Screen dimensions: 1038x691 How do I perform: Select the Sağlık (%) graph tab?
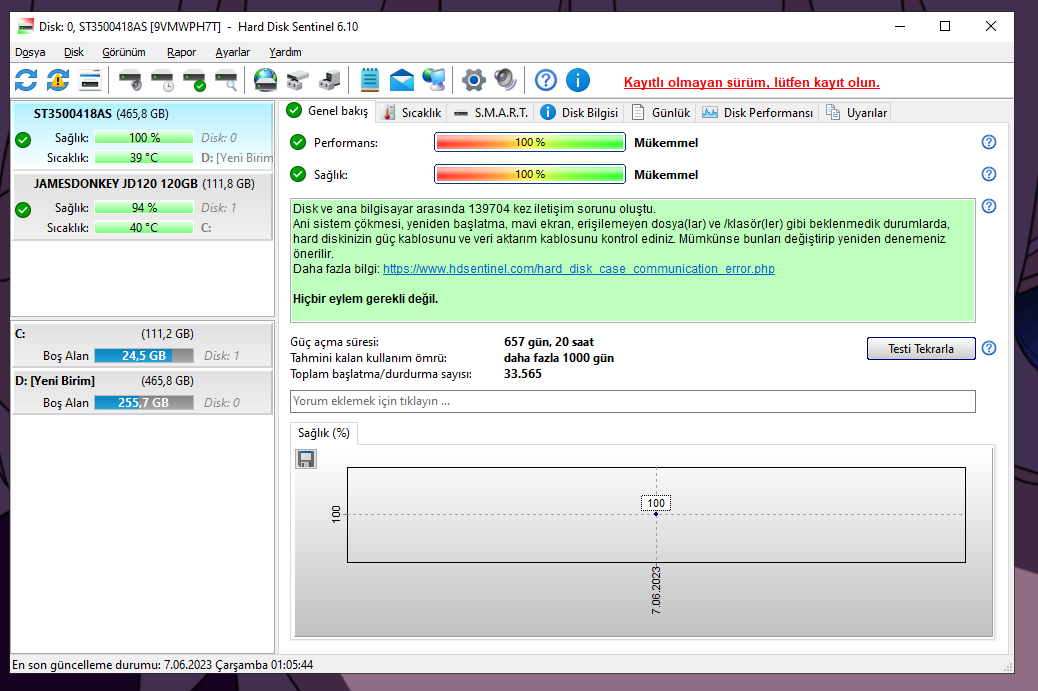(324, 433)
